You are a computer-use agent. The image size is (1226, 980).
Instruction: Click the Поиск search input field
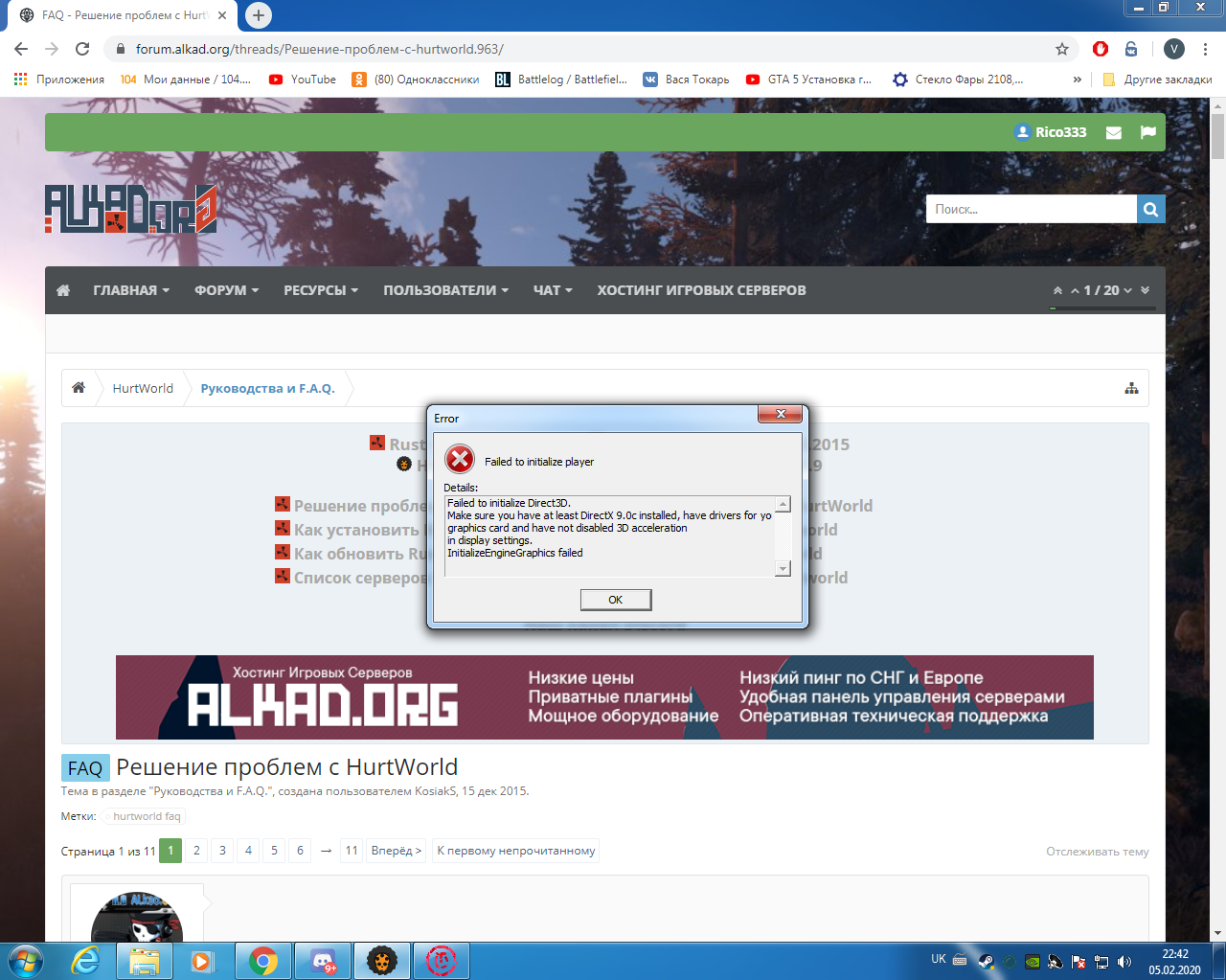(1030, 209)
